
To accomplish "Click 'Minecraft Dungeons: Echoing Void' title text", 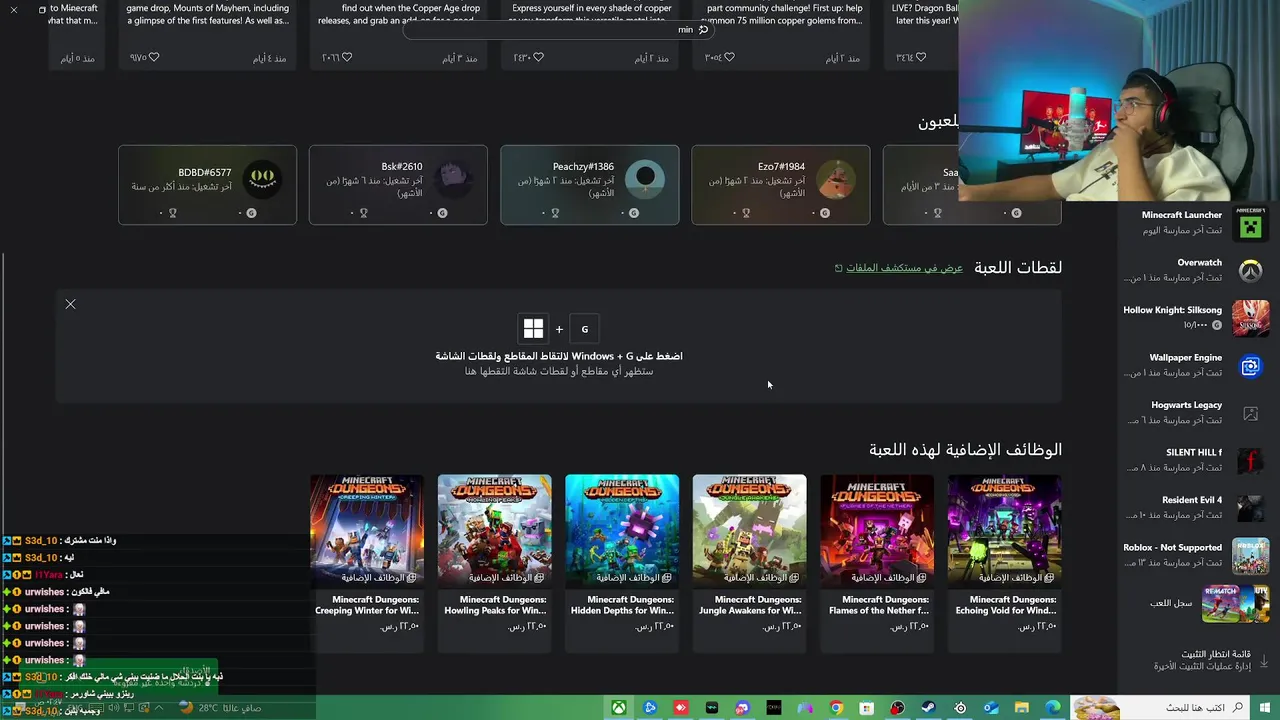I will click(x=1005, y=605).
